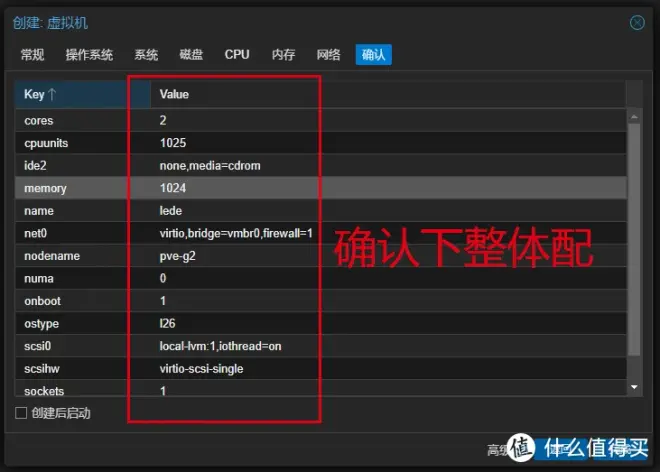Click the none,media=cdrom value

click(x=210, y=165)
